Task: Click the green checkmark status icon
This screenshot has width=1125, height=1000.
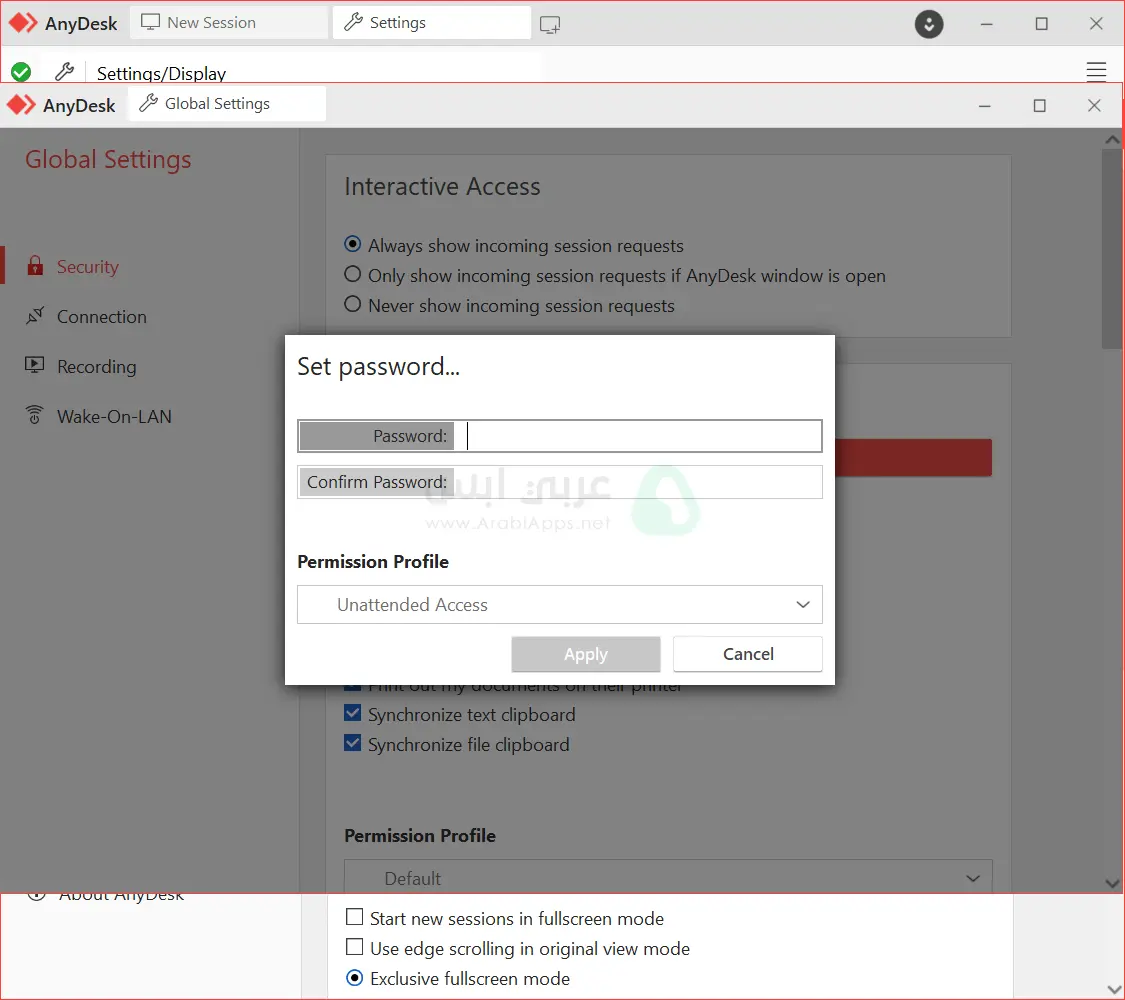Action: click(21, 72)
